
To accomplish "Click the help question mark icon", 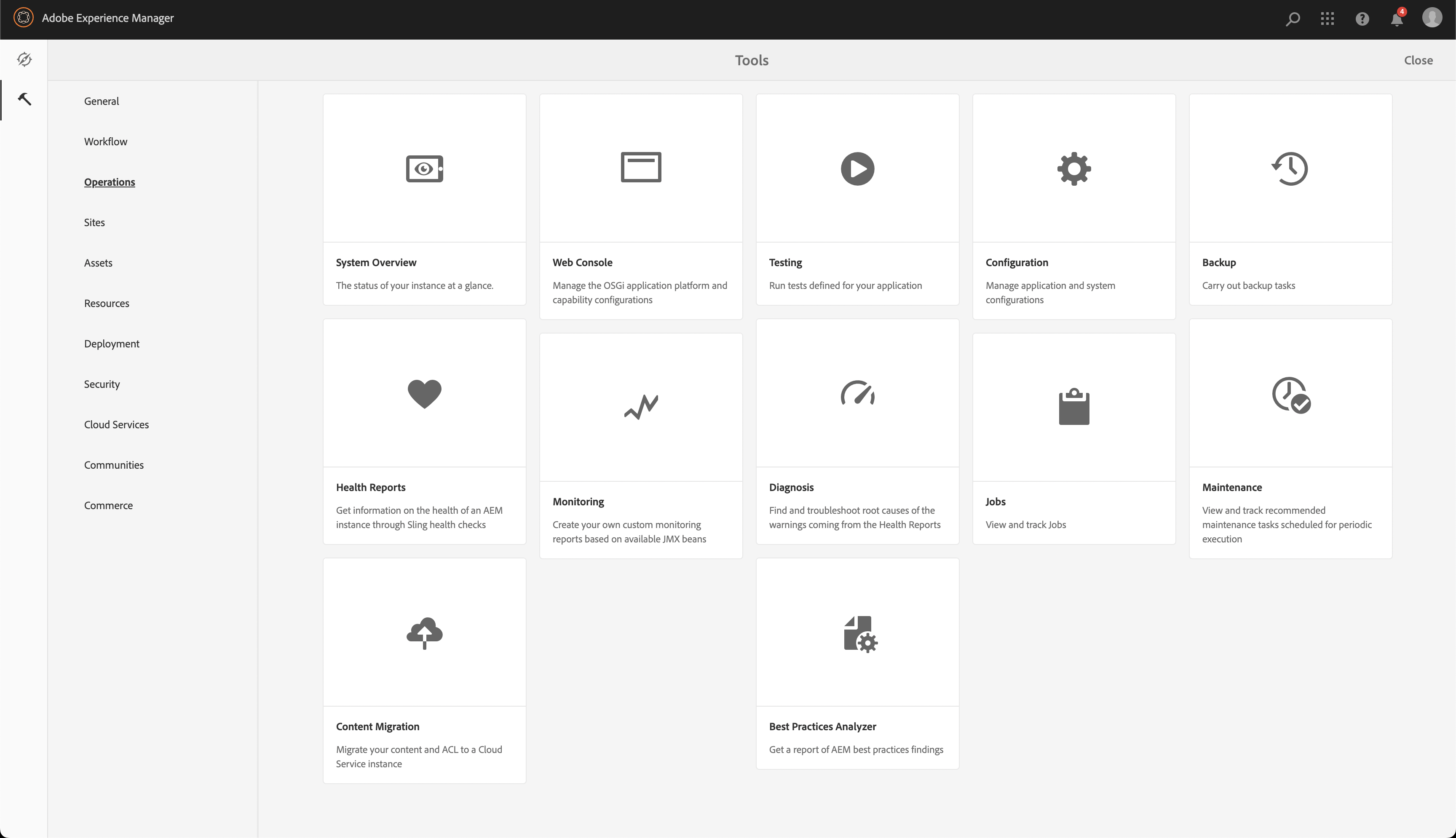I will click(1362, 19).
